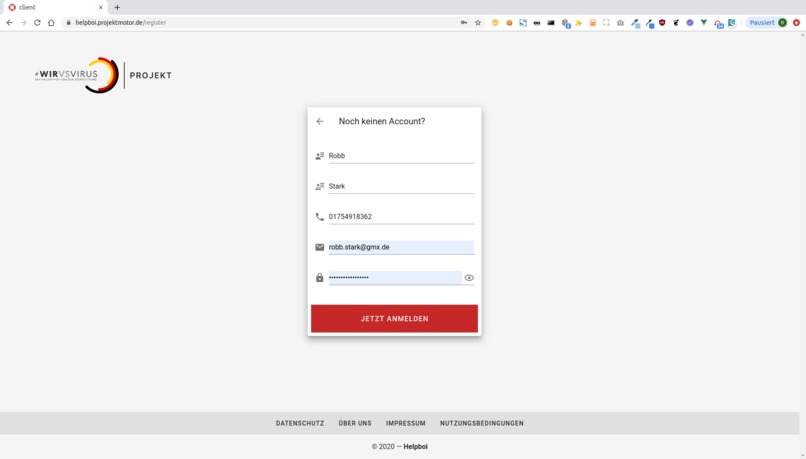Click the browser forward arrow
Screen dimensions: 806x459
point(23,23)
